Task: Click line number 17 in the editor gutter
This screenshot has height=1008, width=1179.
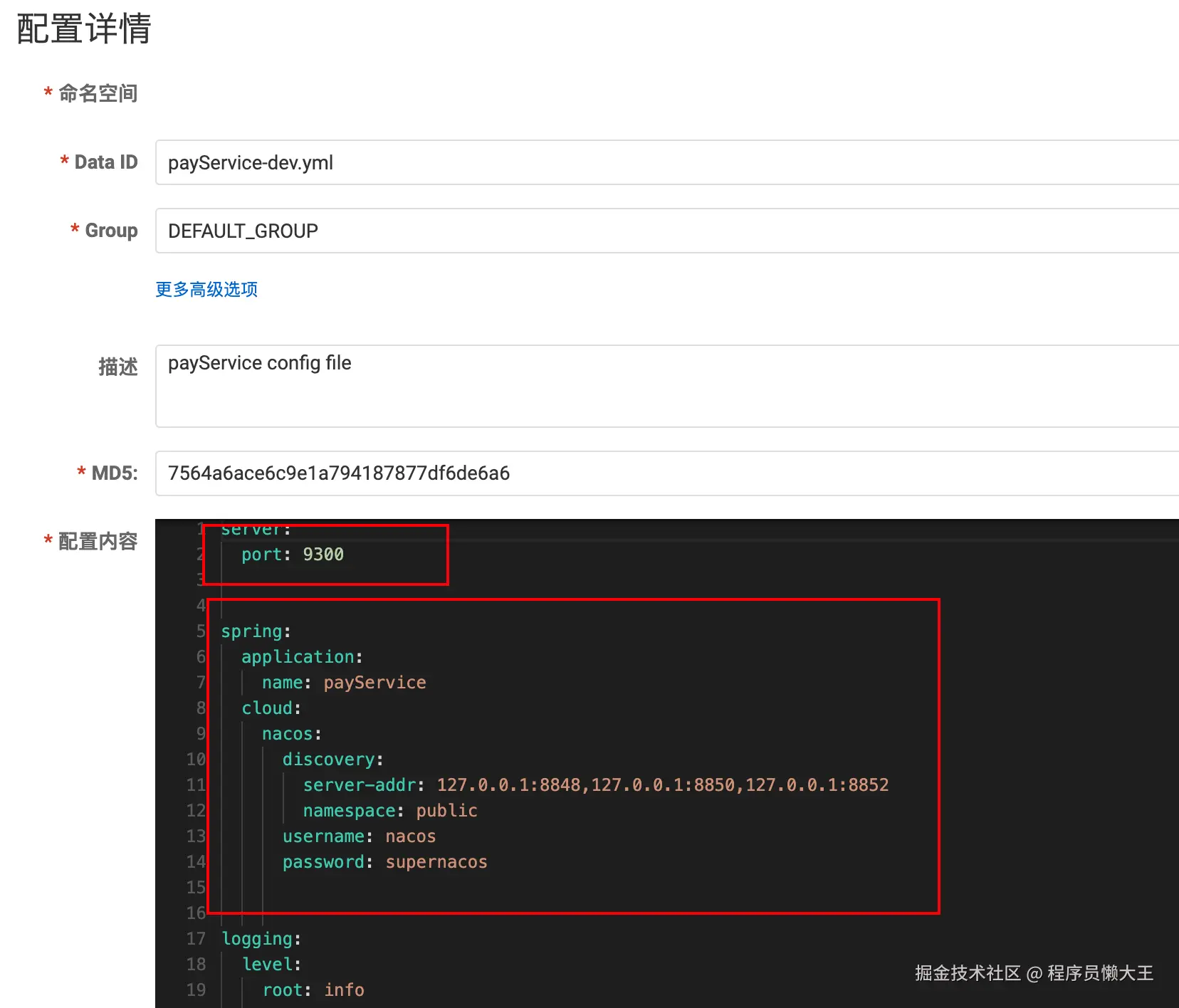Action: click(196, 939)
